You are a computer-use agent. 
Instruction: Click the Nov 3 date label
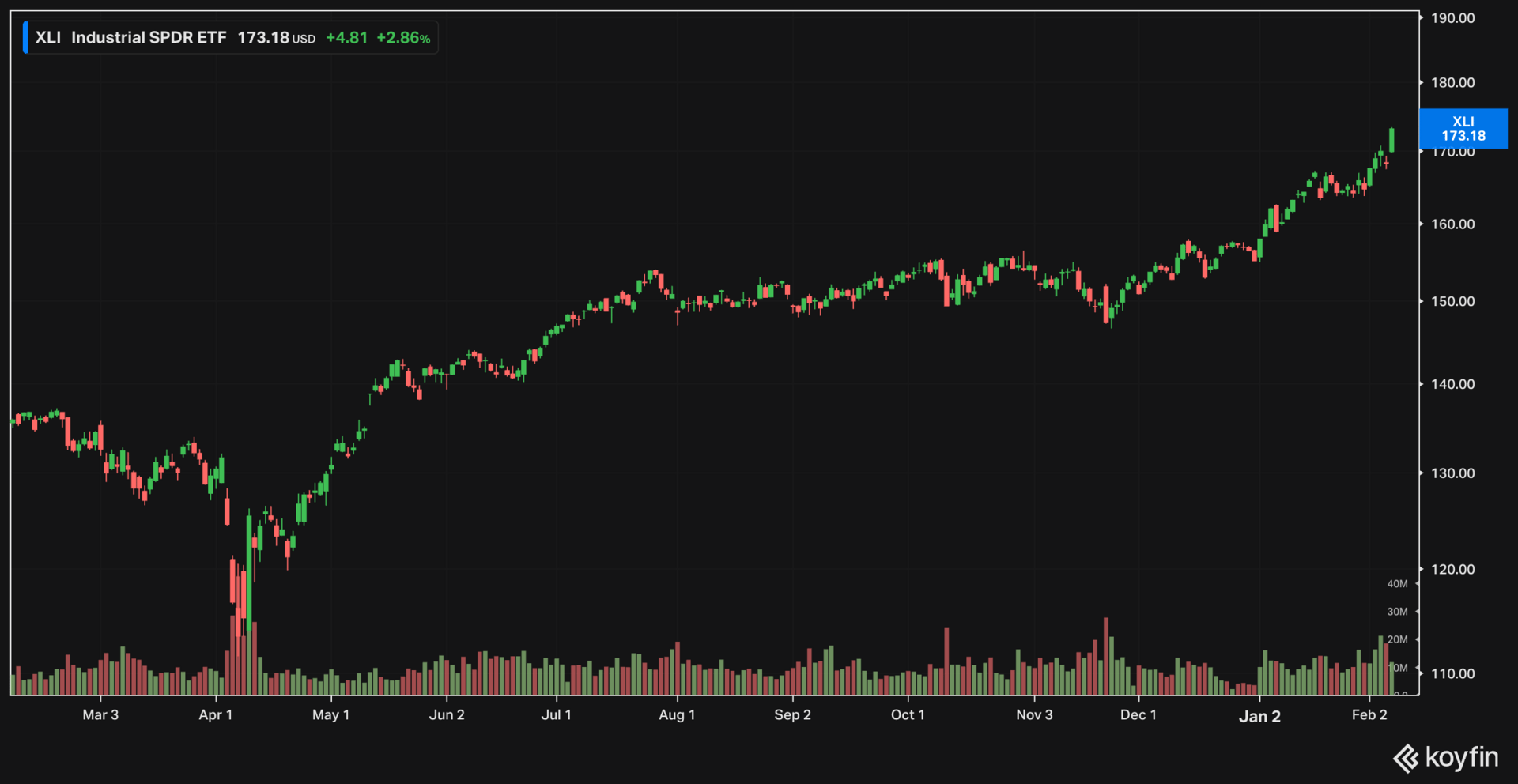1034,715
